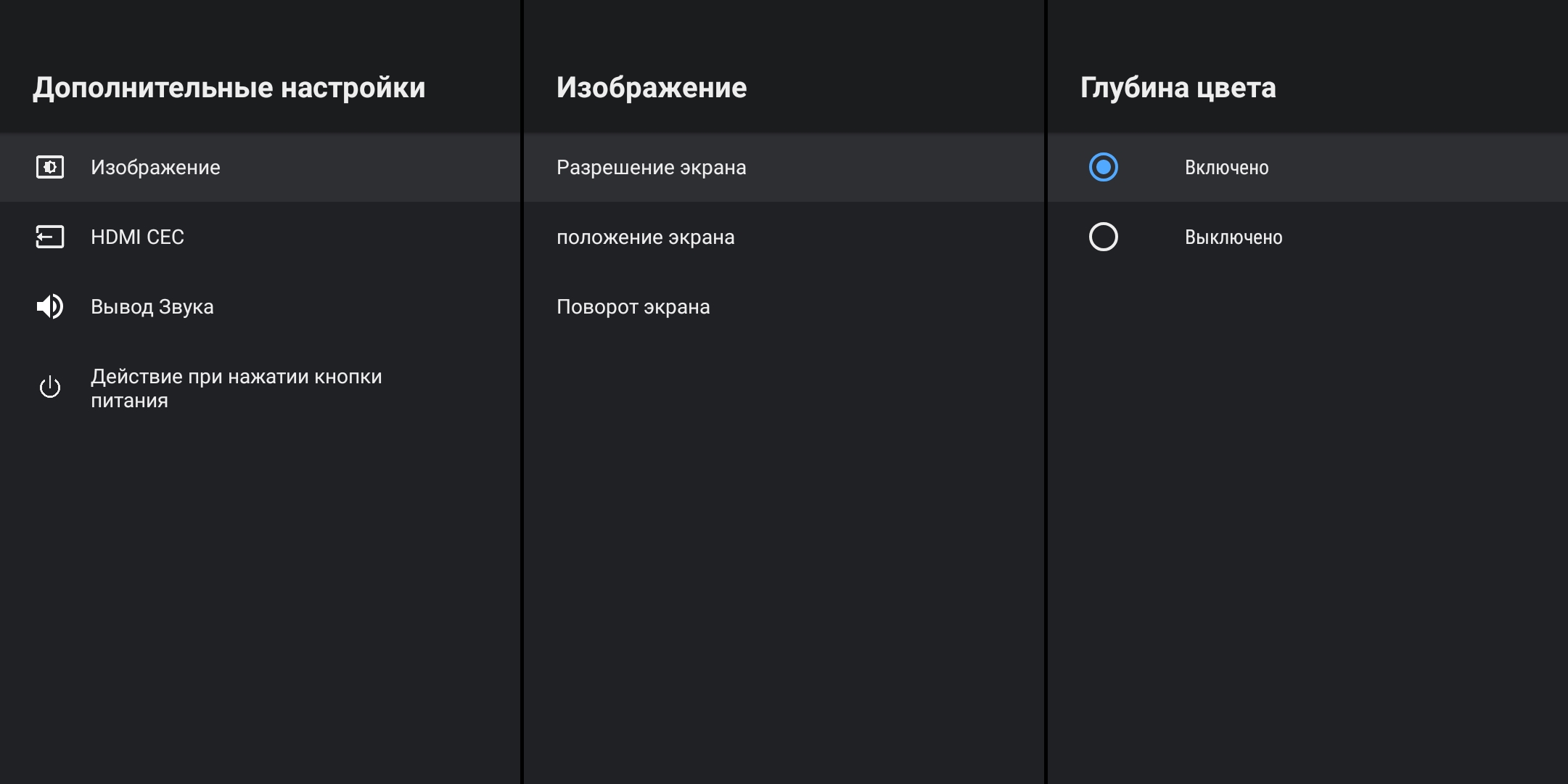Open the Вывод Звука settings label
Screen dimensions: 1568x784
[x=152, y=306]
